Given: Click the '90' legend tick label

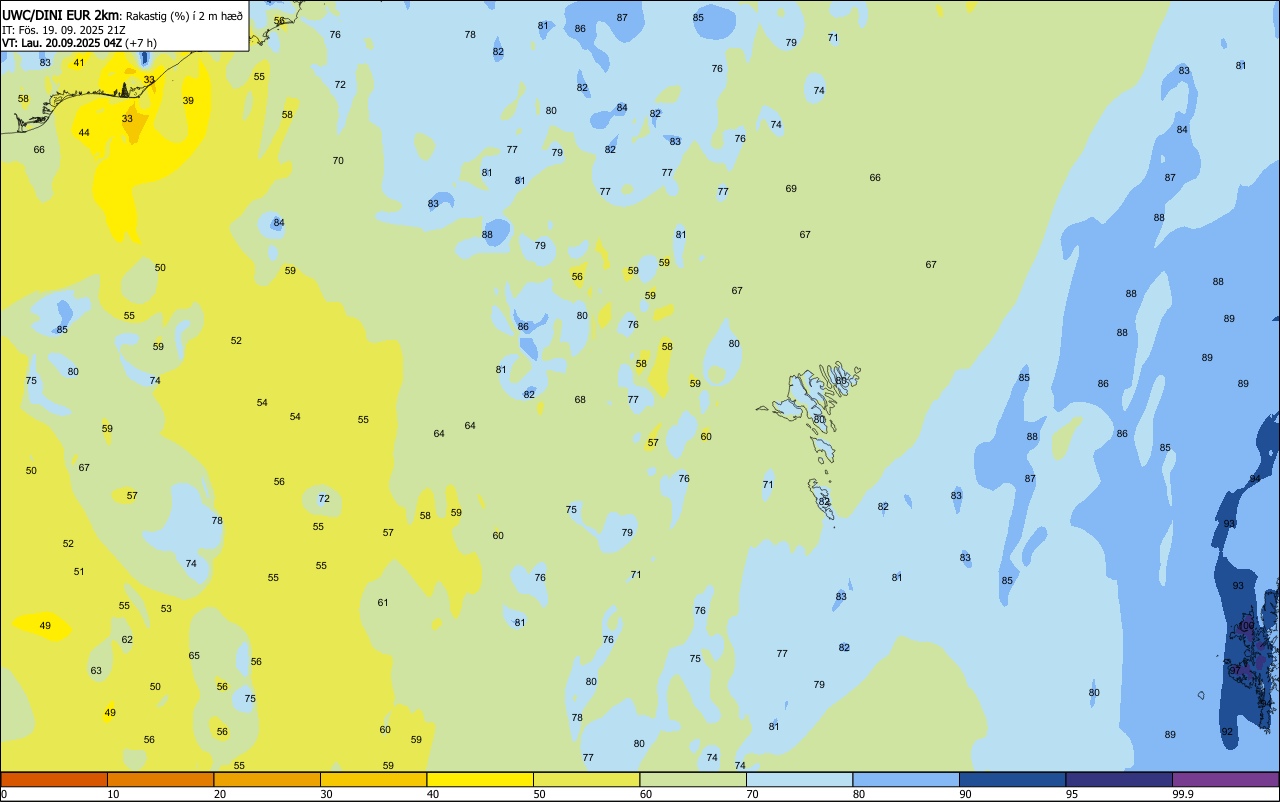Looking at the screenshot, I should click(x=966, y=794).
